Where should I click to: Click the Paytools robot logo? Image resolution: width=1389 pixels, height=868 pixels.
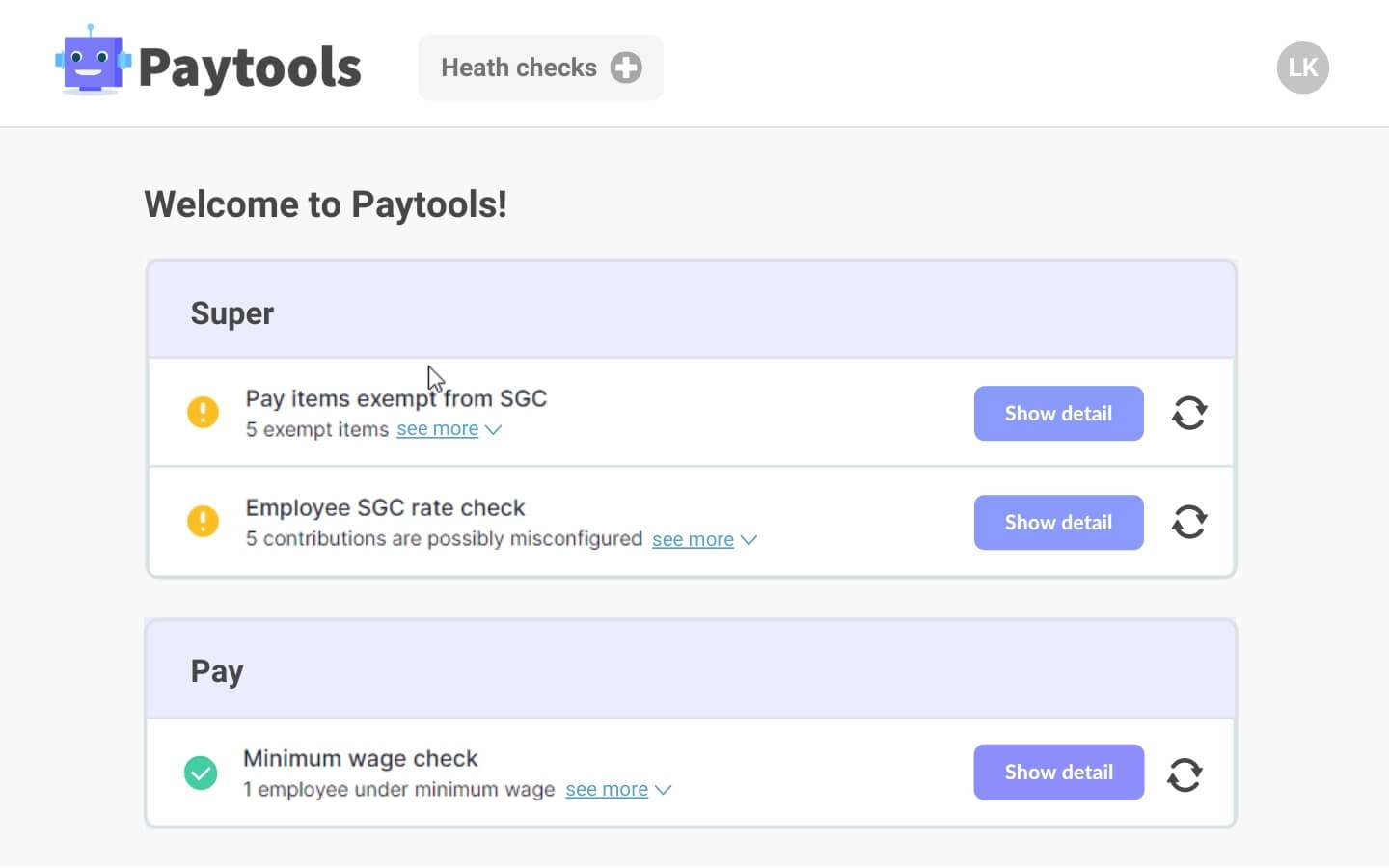pos(91,63)
